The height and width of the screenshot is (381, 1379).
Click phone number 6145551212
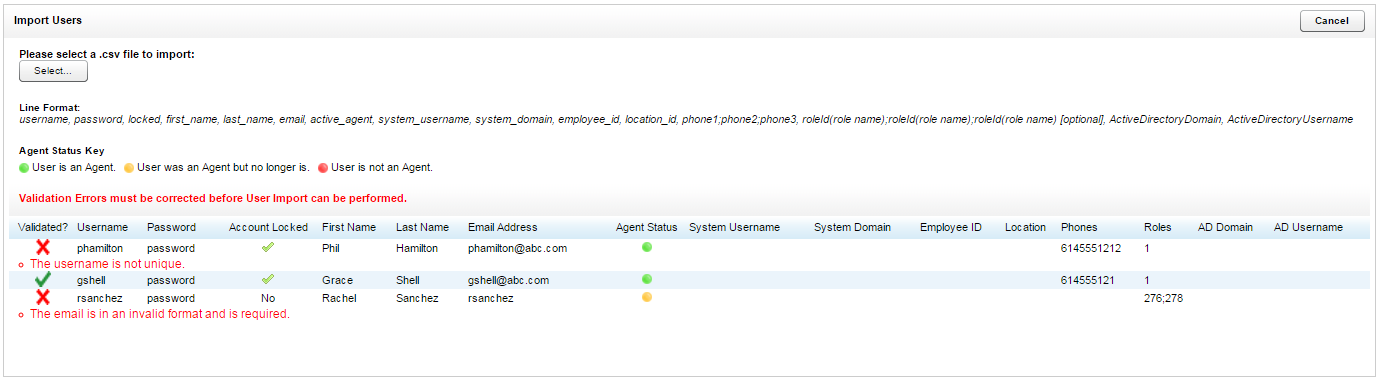(x=1091, y=248)
